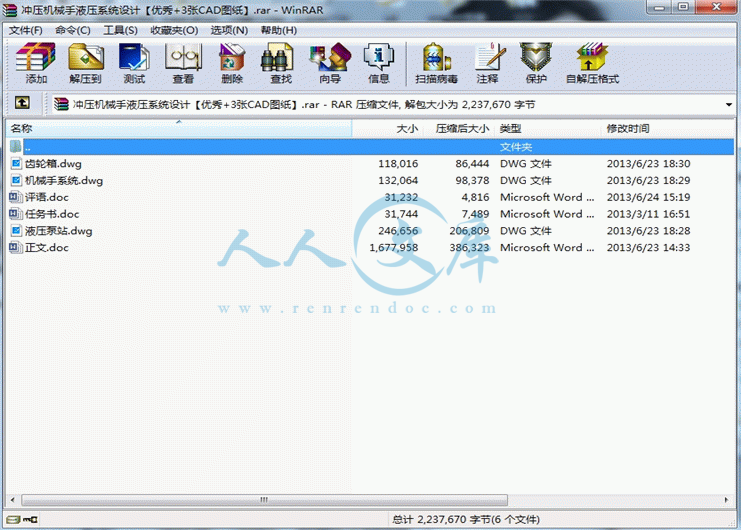The width and height of the screenshot is (741, 530).
Task: Open the 文件(F) menu
Action: tap(26, 30)
